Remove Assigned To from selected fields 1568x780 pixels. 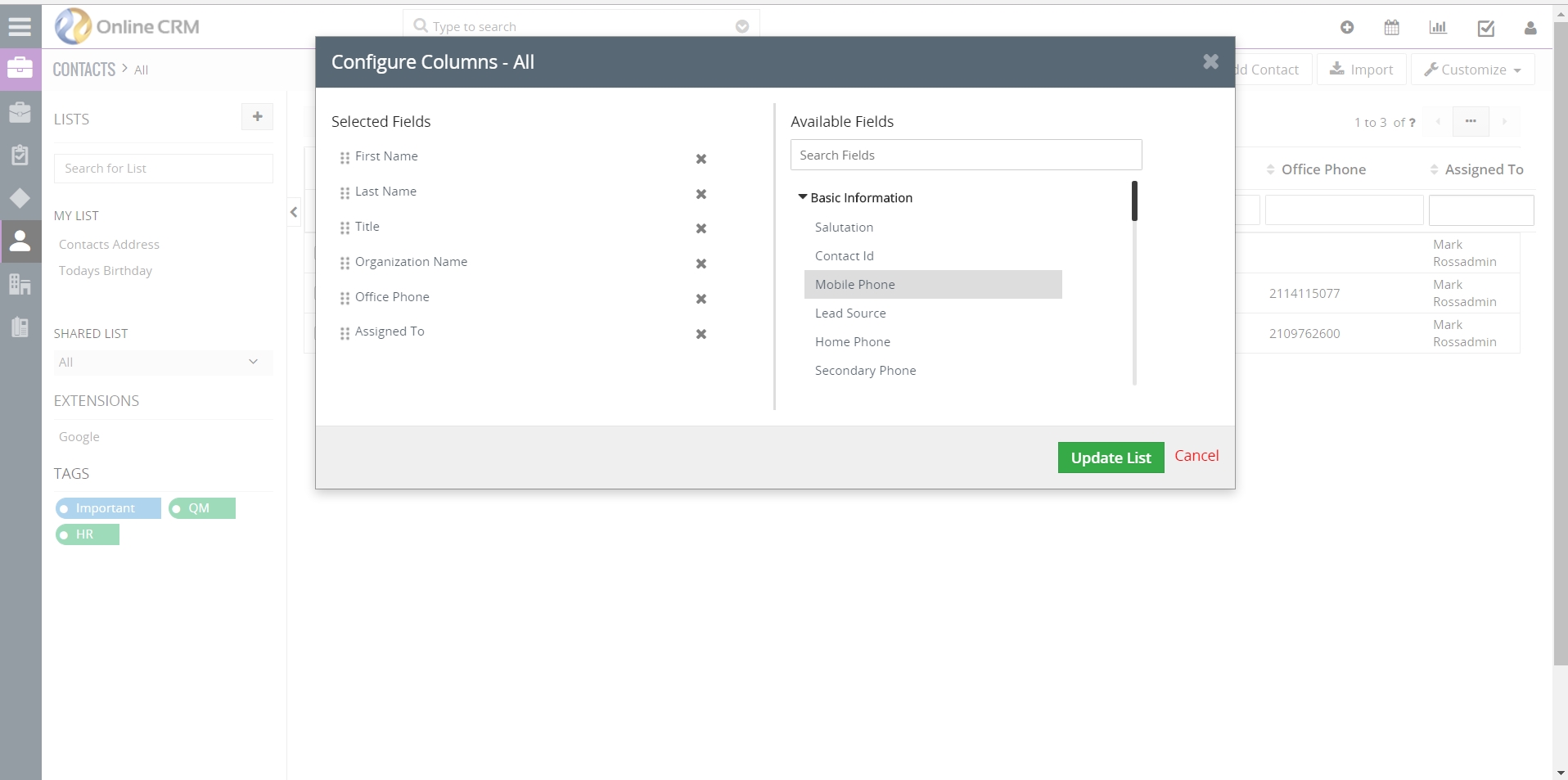tap(701, 335)
